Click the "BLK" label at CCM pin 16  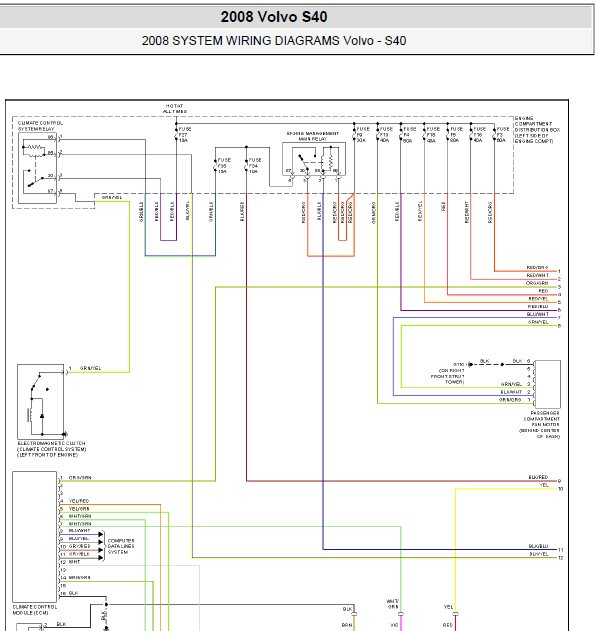73,593
